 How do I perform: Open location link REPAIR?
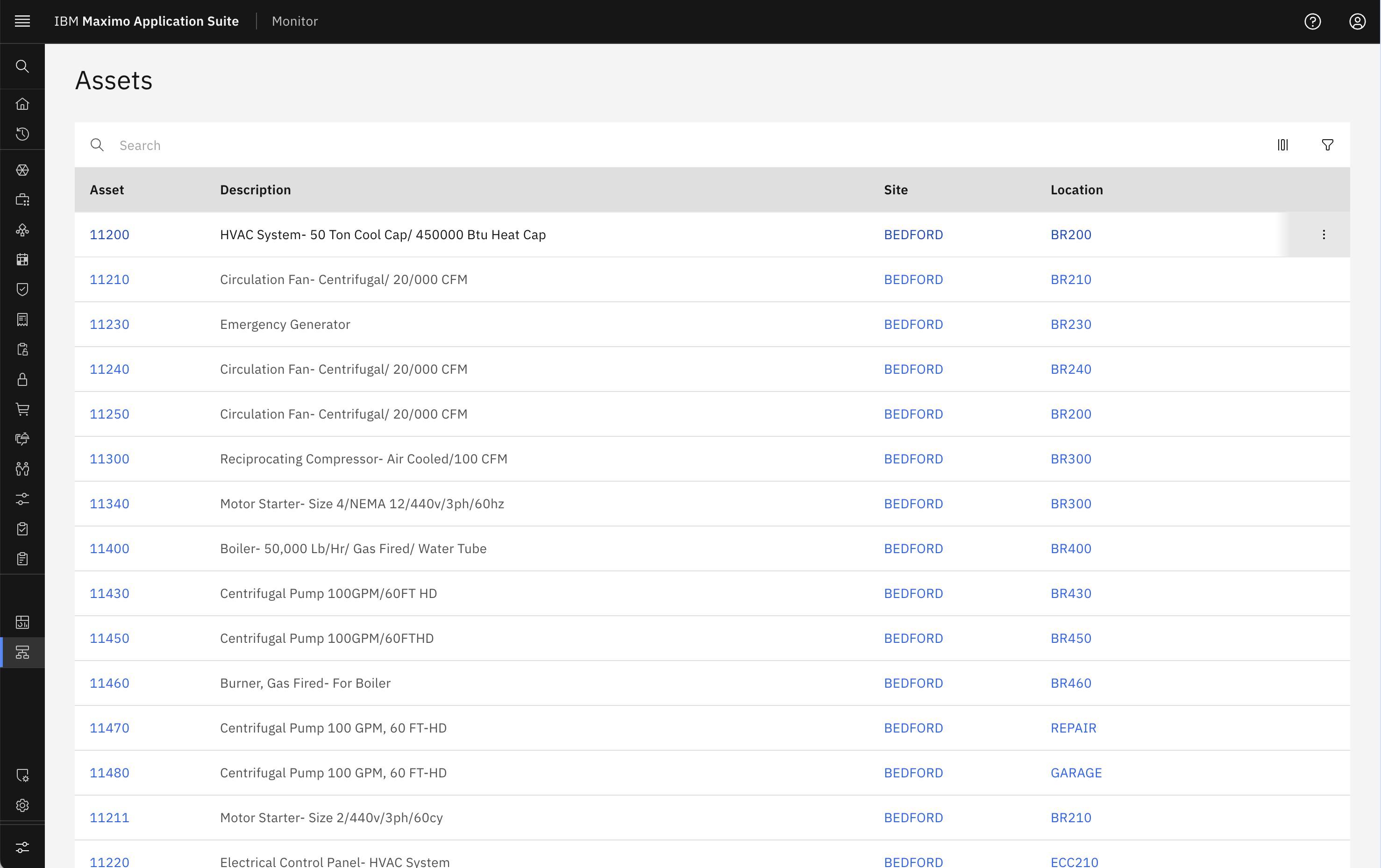(1073, 728)
